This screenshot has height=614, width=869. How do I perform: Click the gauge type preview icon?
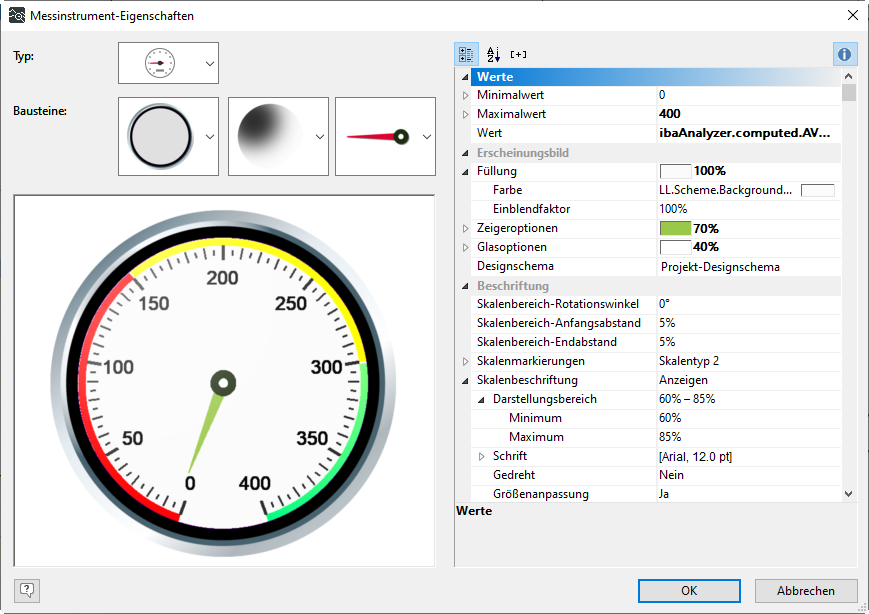(159, 63)
